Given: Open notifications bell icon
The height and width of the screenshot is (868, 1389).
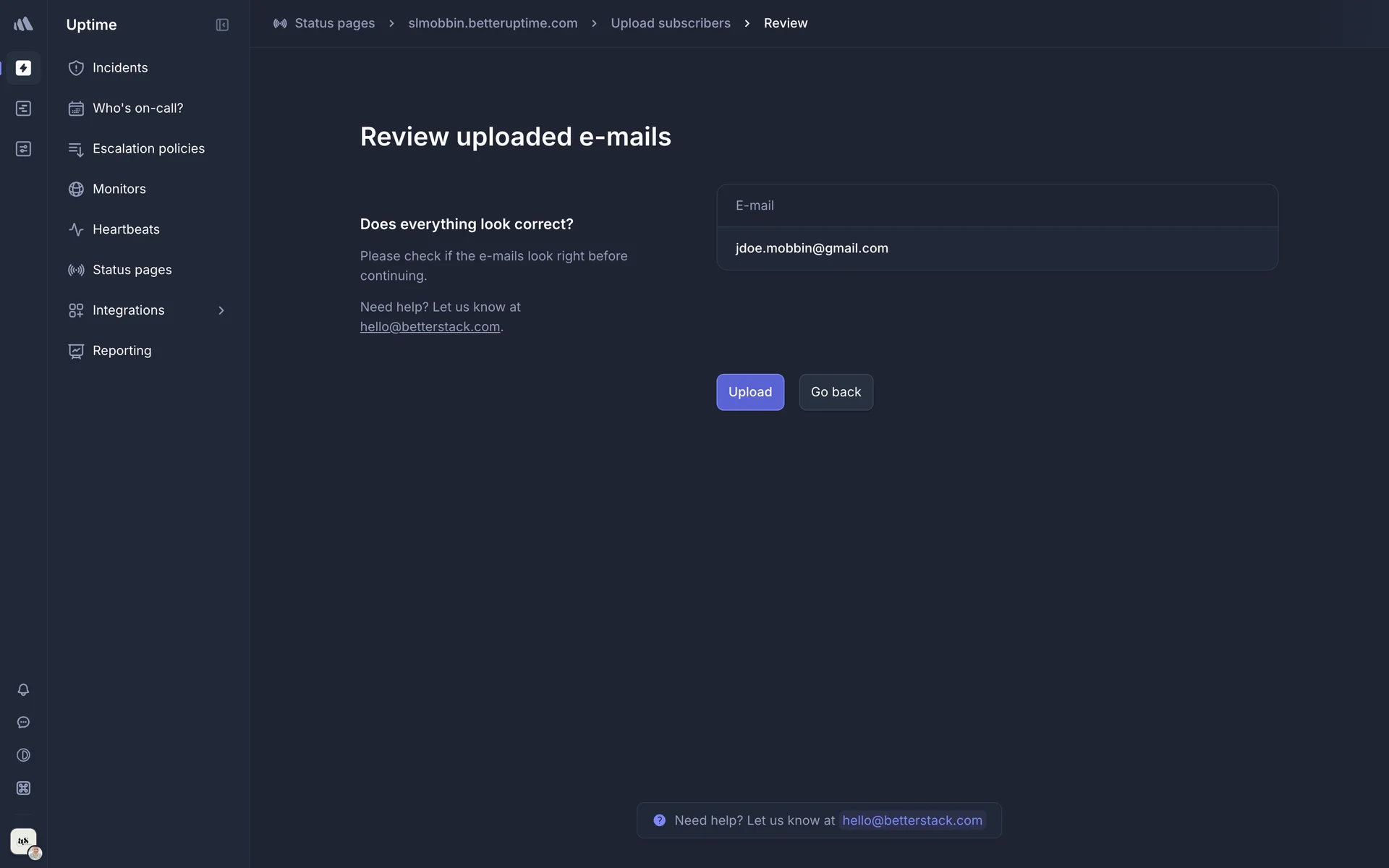Looking at the screenshot, I should pos(23,689).
